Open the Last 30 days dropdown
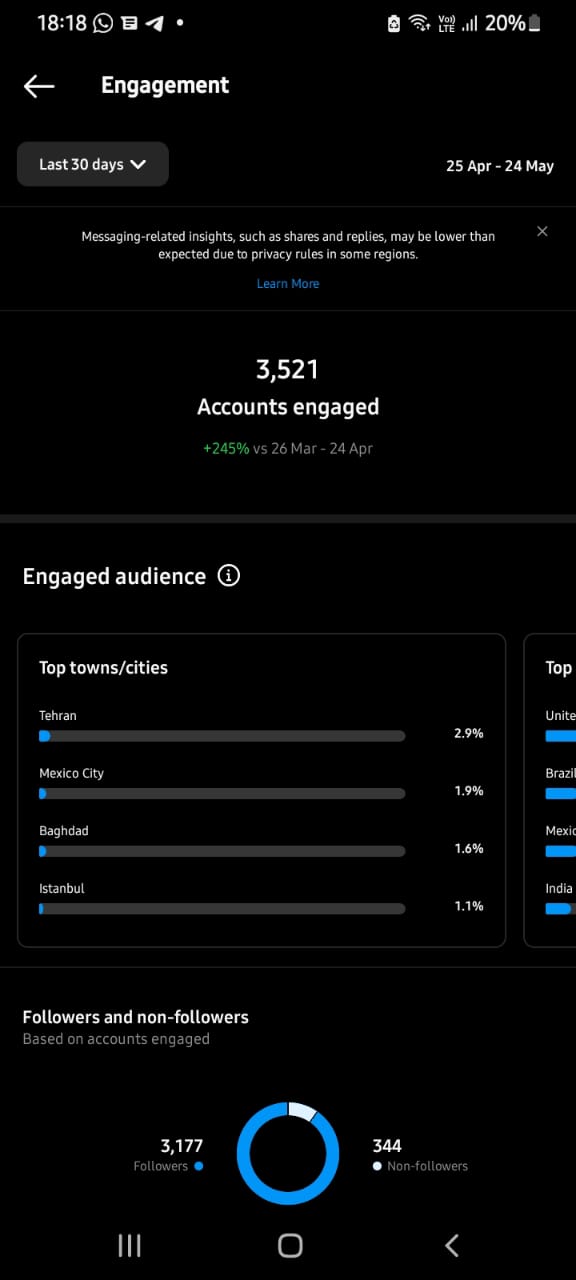576x1280 pixels. coord(93,164)
